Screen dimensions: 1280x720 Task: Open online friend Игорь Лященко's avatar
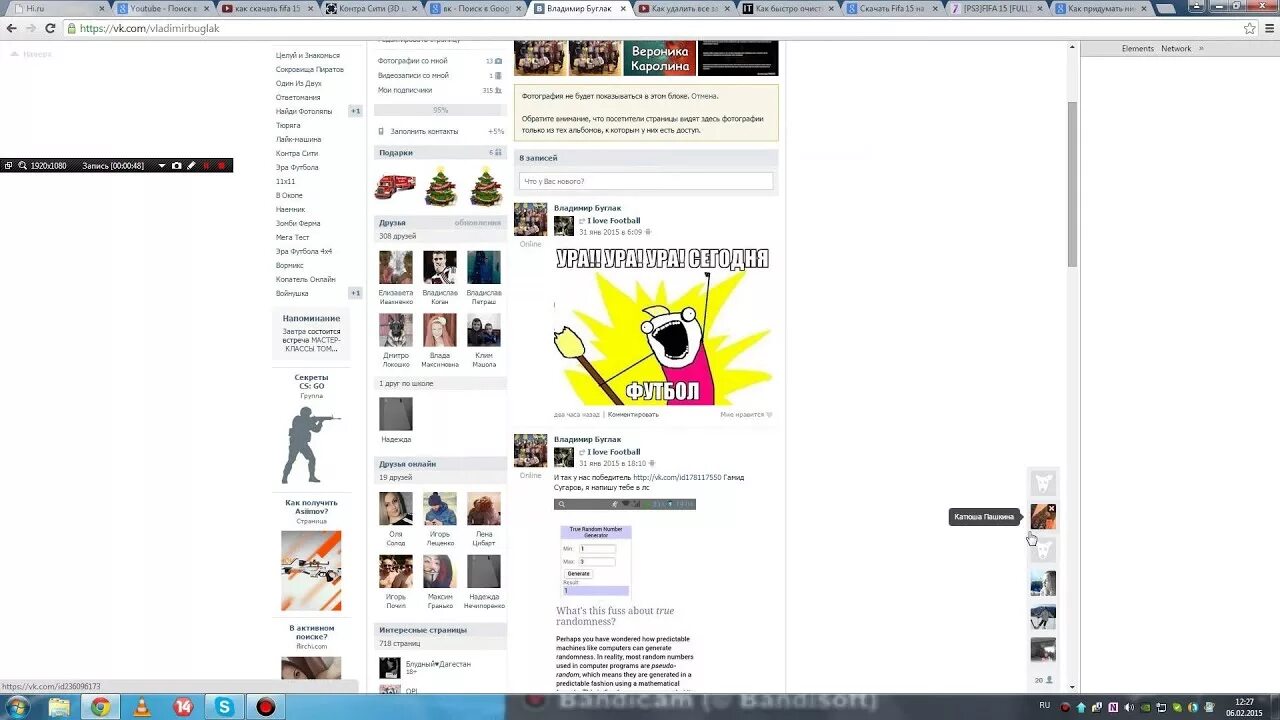(x=440, y=508)
